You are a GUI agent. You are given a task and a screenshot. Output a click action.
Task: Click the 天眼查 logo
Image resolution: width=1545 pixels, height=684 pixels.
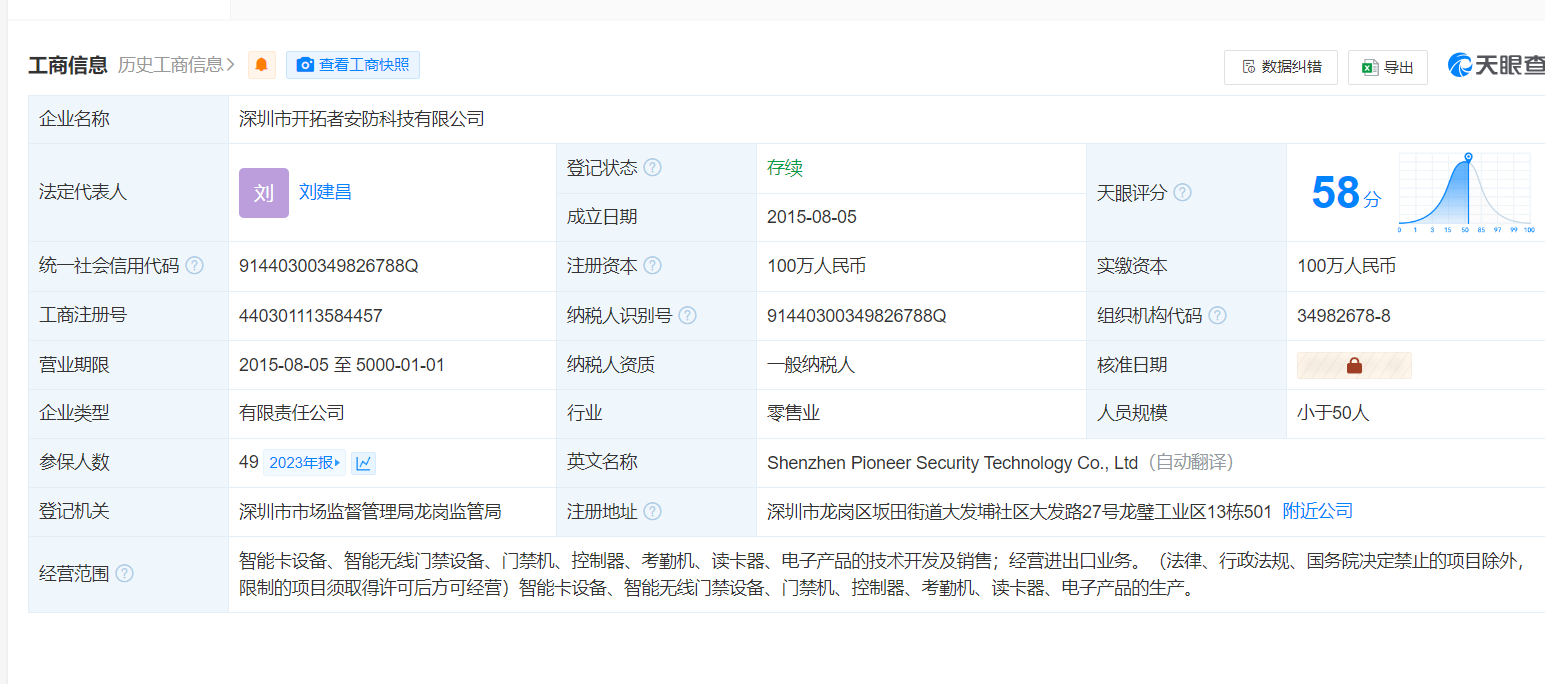1496,66
